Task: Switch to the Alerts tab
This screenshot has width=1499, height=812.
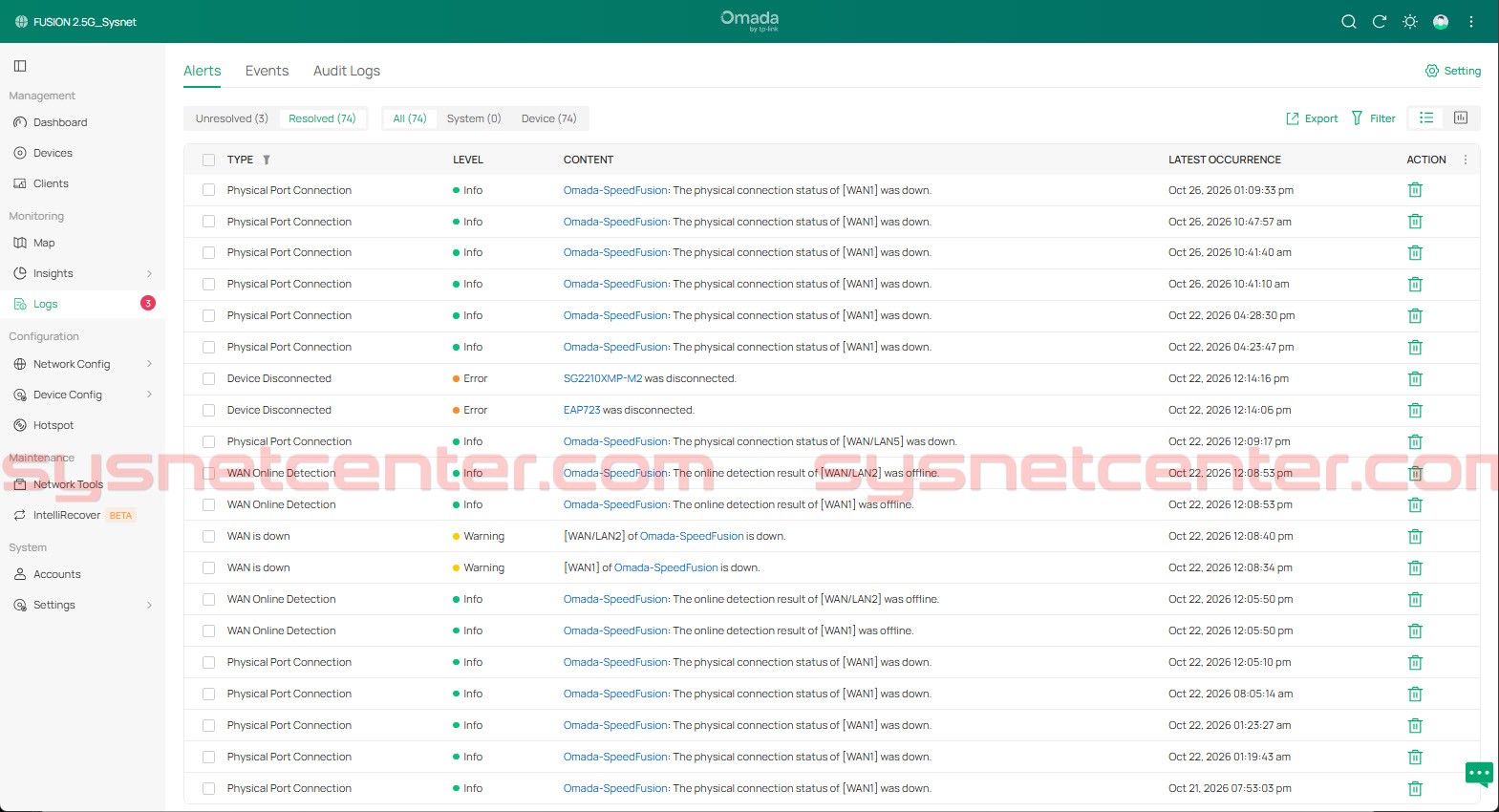Action: (x=202, y=71)
